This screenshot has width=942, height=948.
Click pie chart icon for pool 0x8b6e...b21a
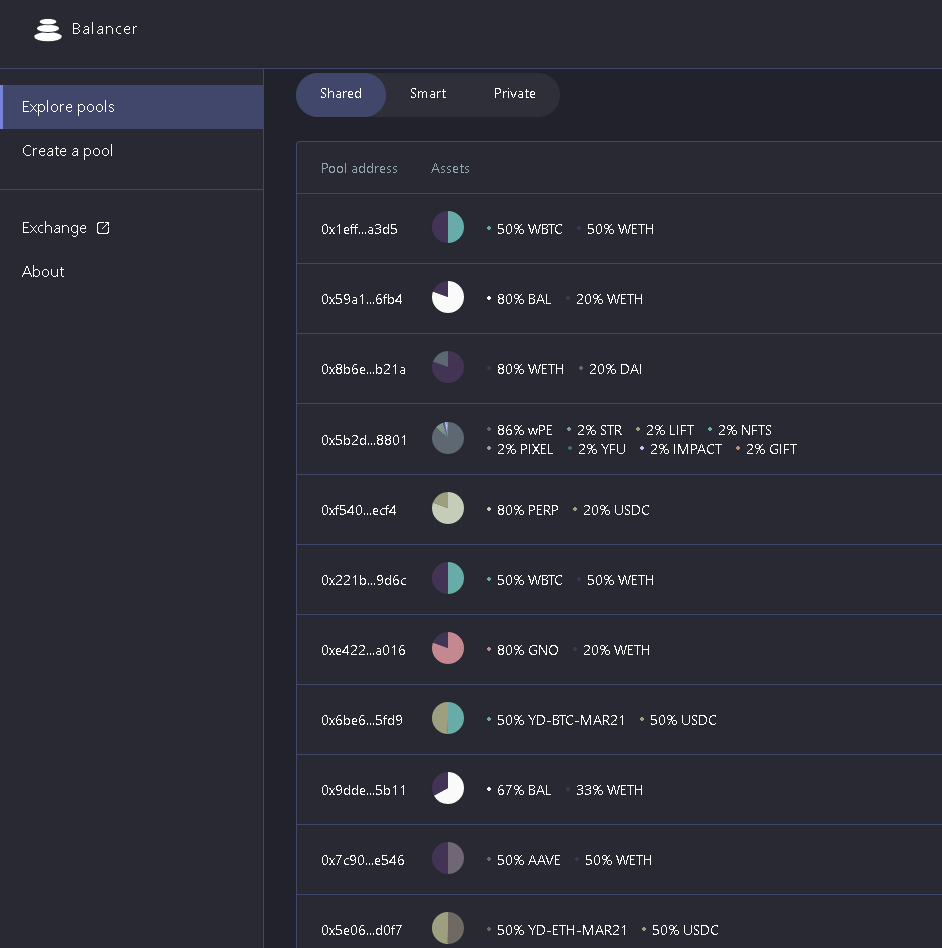click(448, 368)
